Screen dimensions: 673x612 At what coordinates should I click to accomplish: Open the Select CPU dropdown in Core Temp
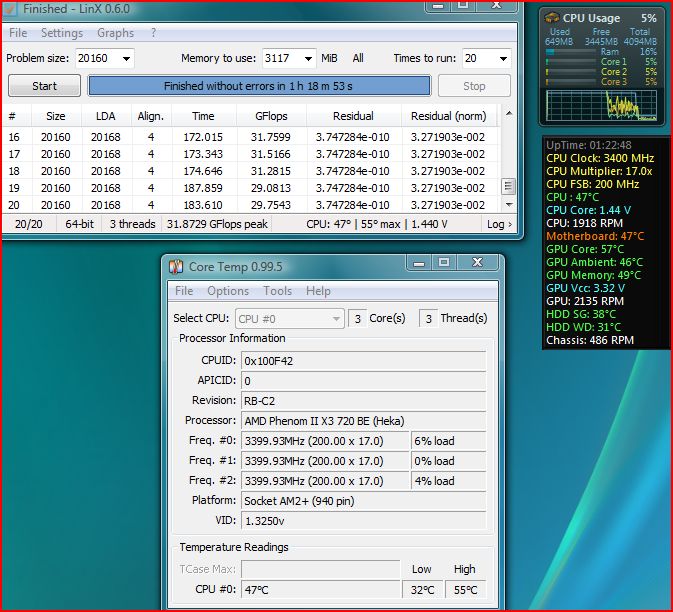pyautogui.click(x=290, y=319)
